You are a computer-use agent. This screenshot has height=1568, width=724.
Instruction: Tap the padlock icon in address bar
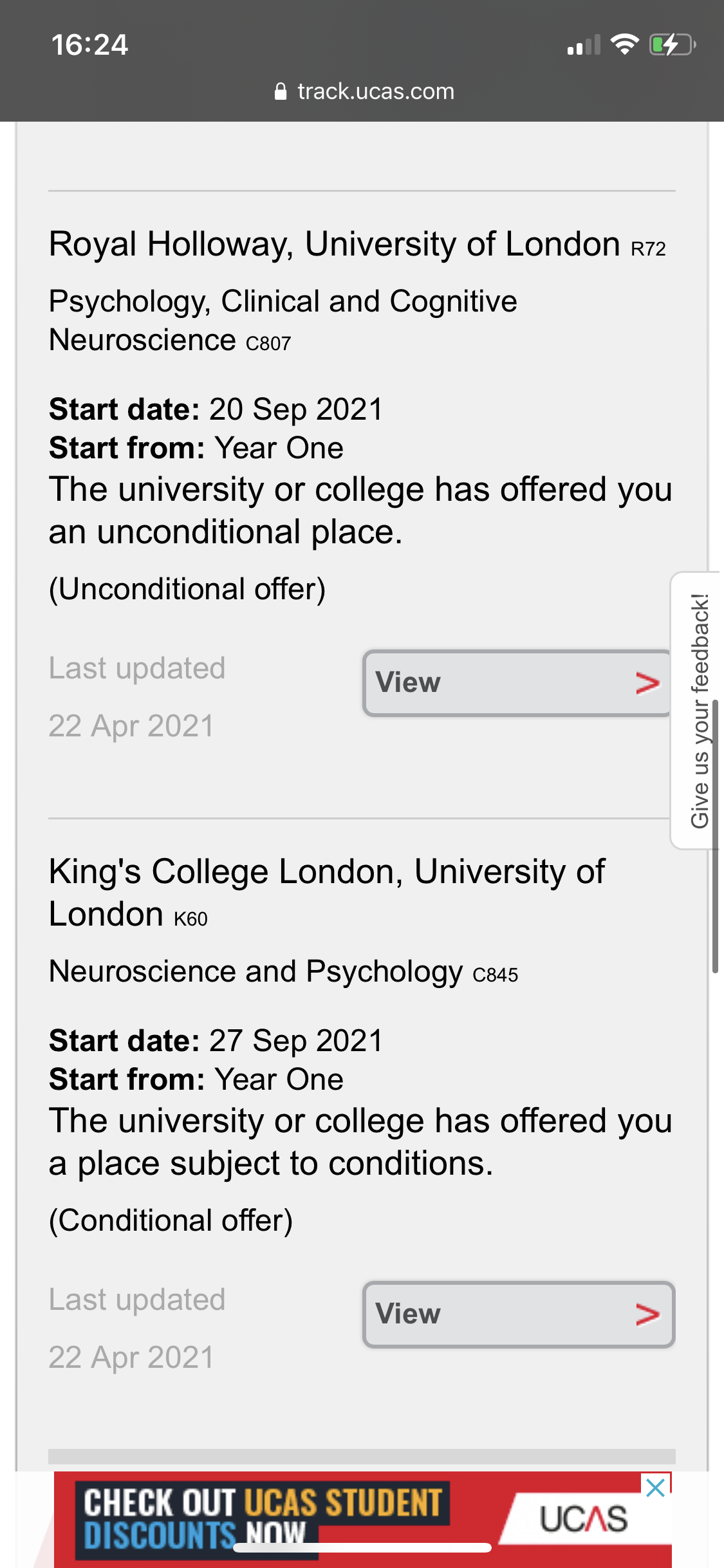tap(281, 92)
